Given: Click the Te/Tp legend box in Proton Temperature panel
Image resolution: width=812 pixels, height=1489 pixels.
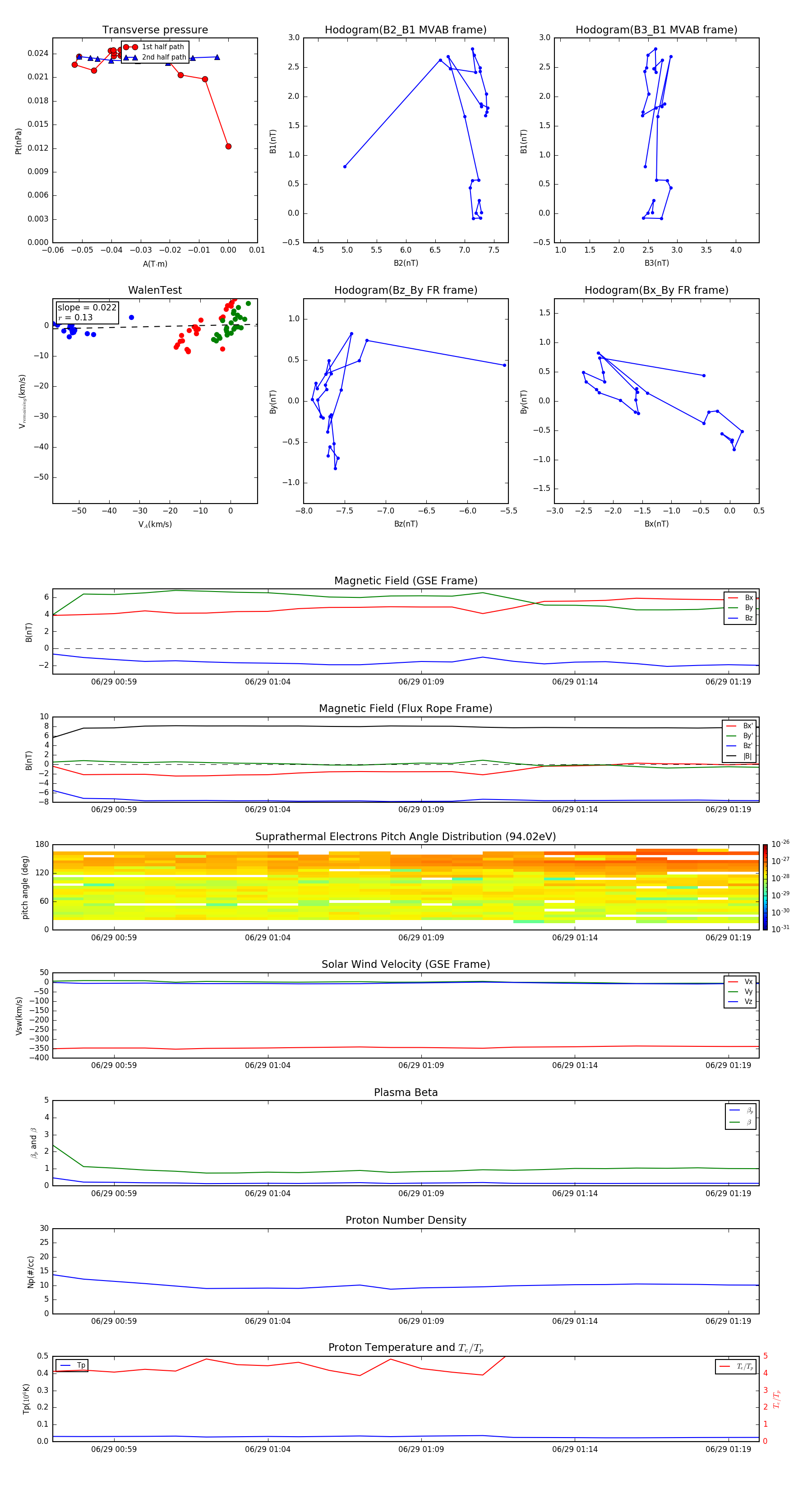Looking at the screenshot, I should [x=736, y=1366].
